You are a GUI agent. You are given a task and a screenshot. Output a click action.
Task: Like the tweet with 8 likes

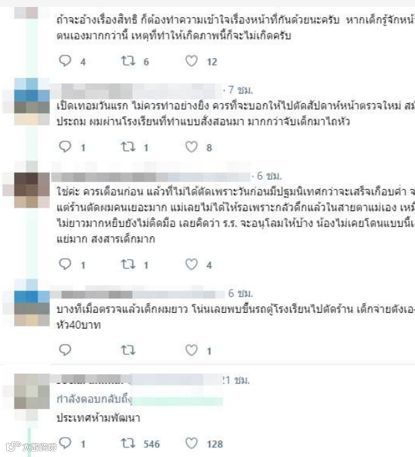click(191, 147)
